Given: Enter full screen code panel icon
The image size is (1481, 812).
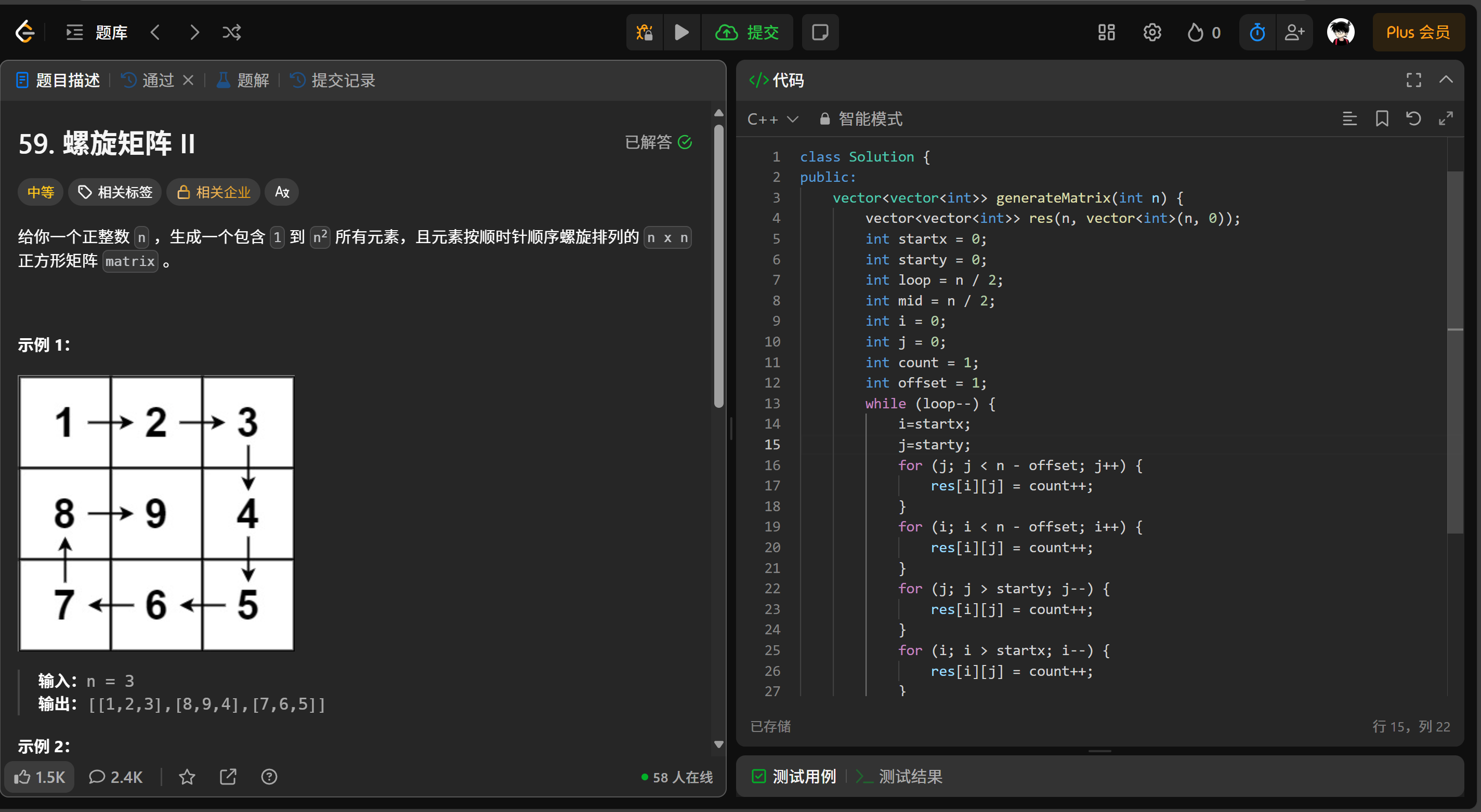Looking at the screenshot, I should [x=1414, y=80].
